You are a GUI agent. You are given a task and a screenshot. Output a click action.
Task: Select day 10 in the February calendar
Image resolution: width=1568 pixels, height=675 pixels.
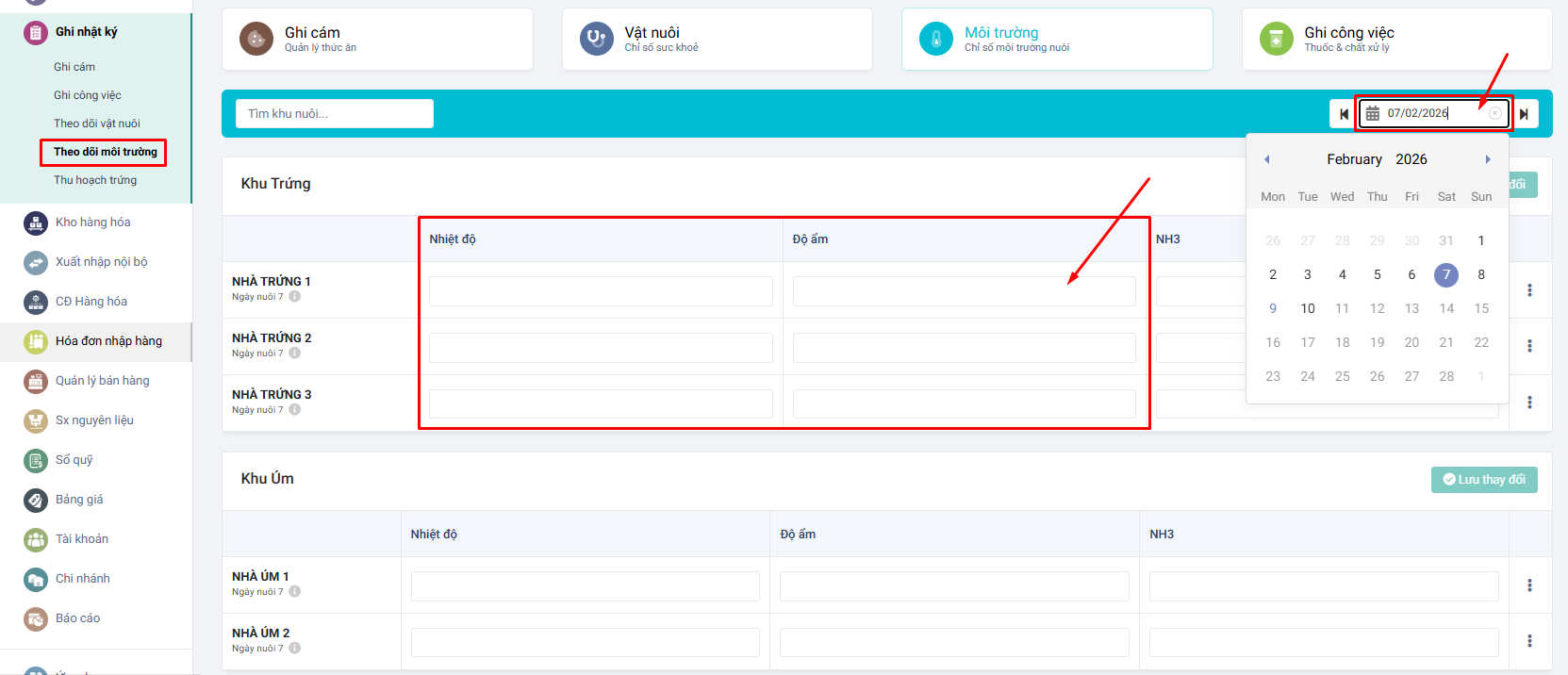1308,308
